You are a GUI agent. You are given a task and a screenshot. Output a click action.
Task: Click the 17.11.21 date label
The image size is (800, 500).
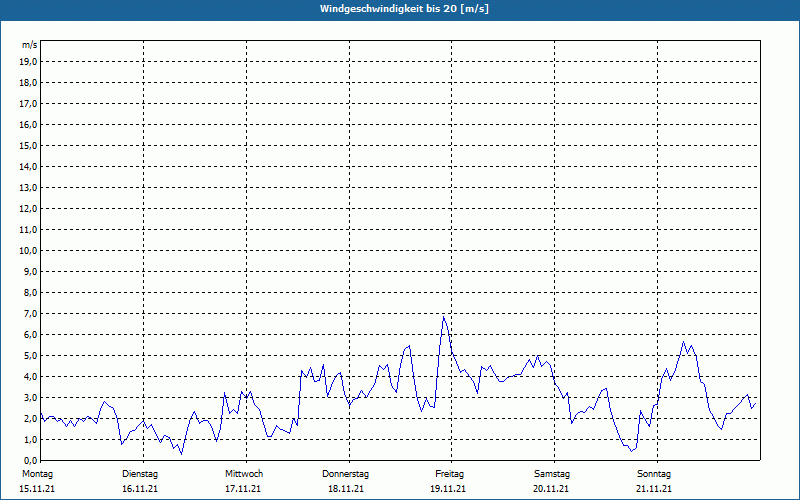click(243, 489)
